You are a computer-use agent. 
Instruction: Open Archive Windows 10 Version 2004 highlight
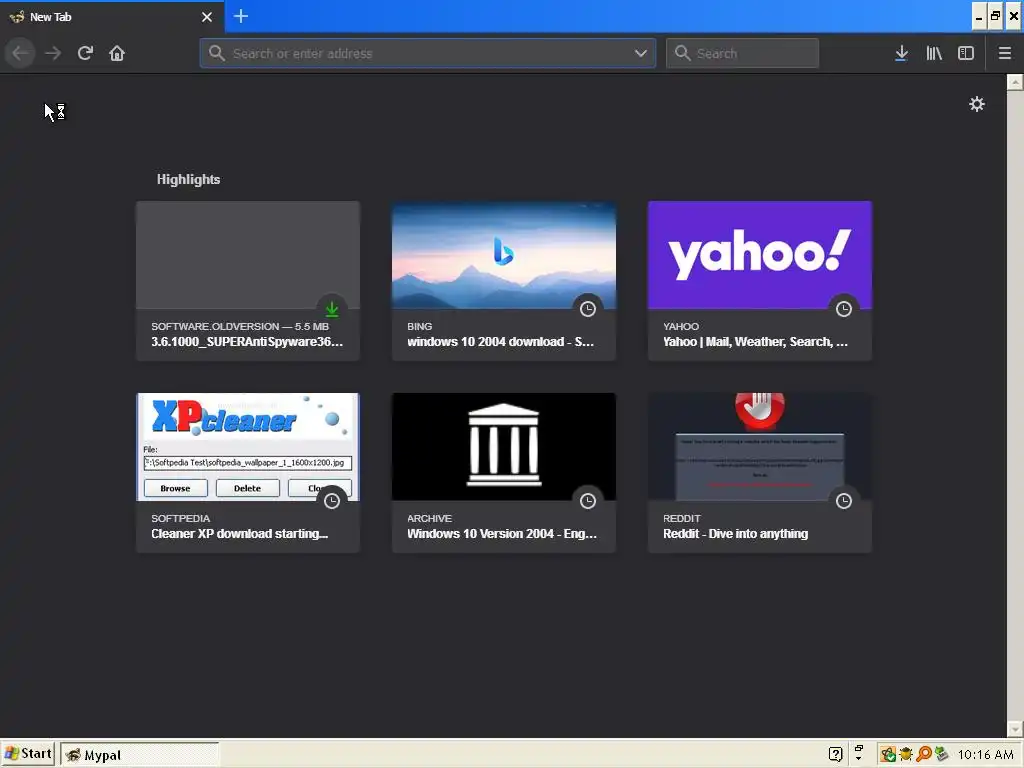point(504,473)
